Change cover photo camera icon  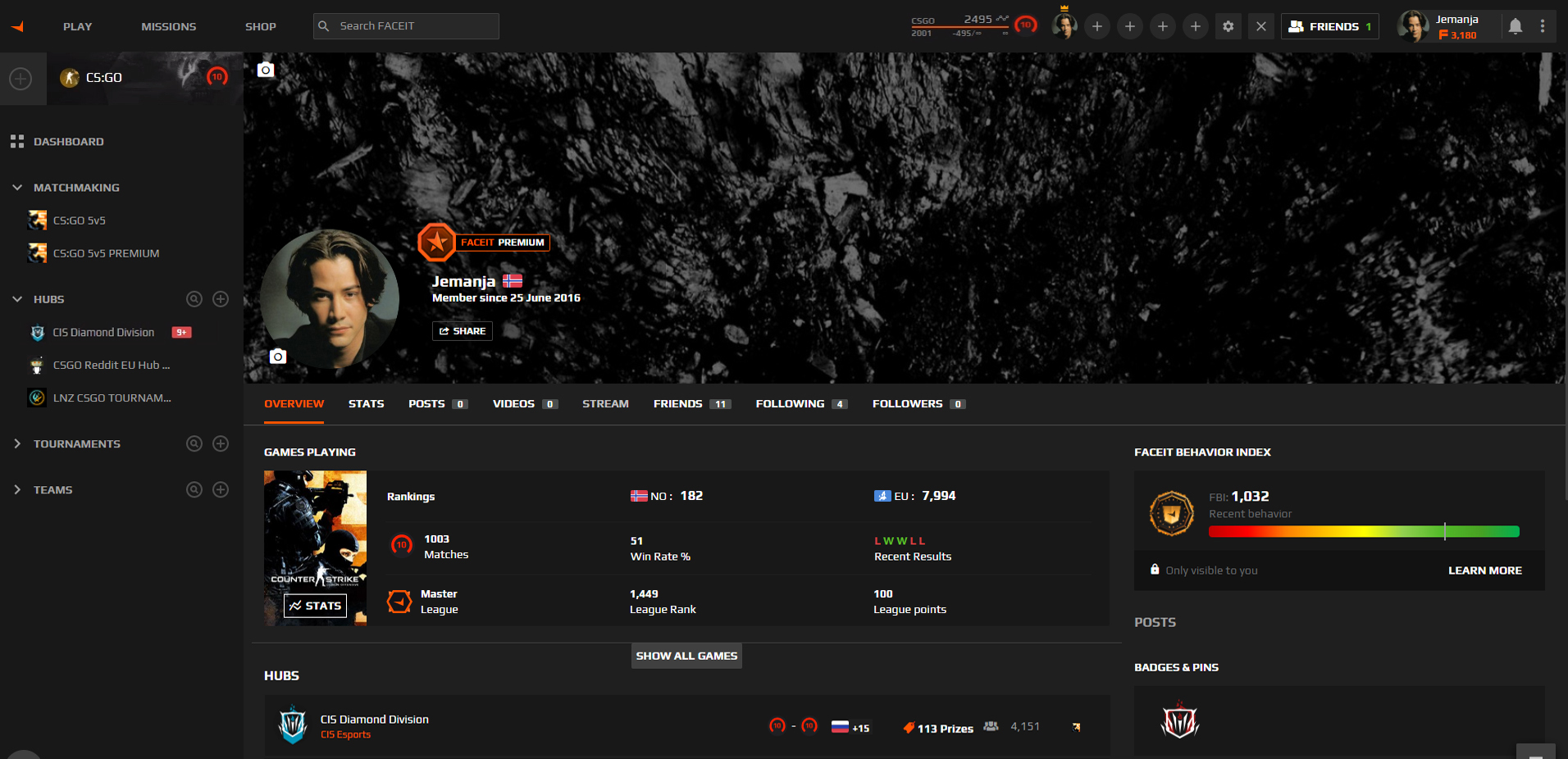(x=266, y=70)
